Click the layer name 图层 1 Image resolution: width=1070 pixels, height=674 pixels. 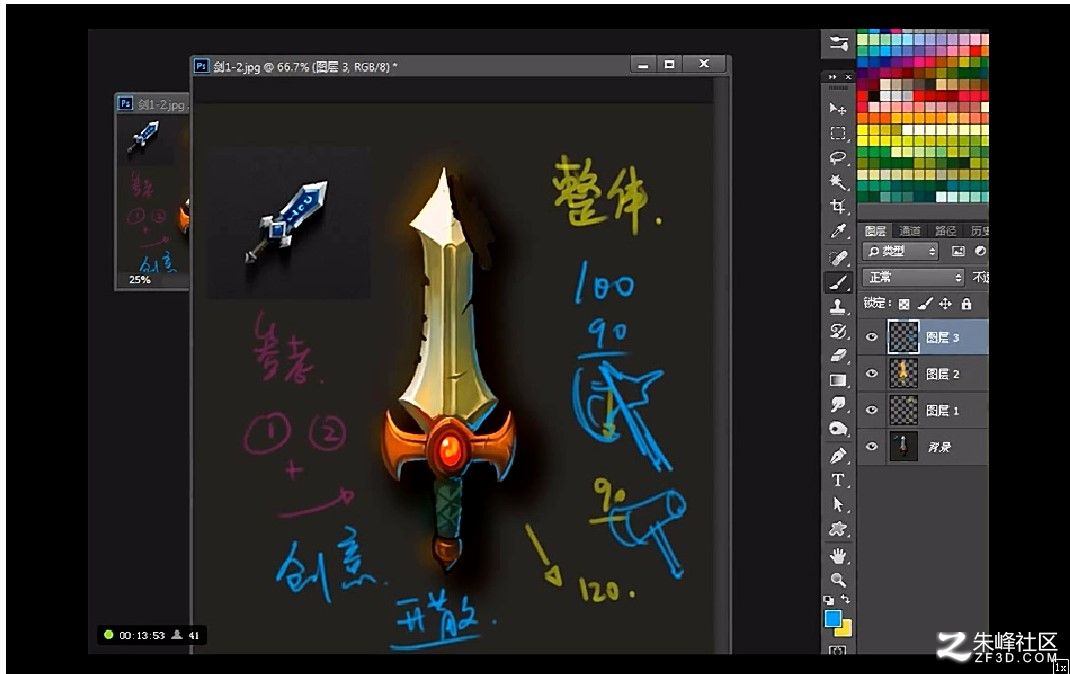pos(942,410)
